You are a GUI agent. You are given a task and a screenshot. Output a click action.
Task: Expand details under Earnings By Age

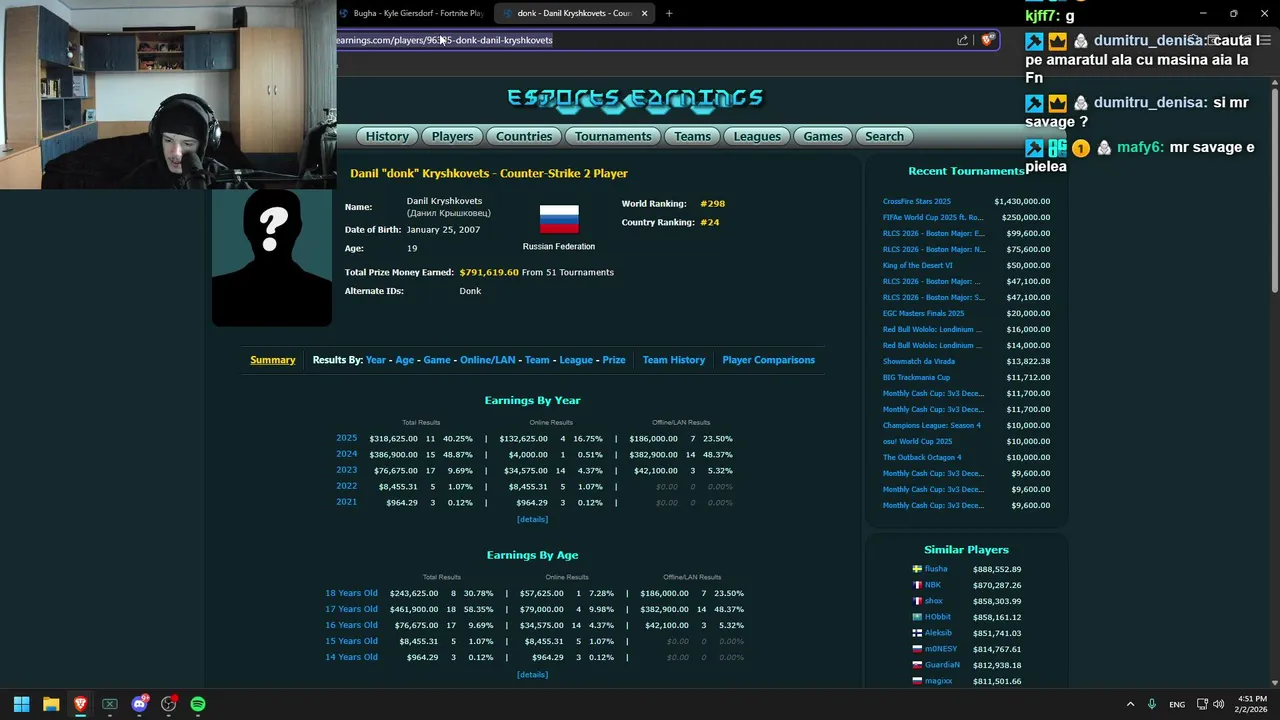[x=532, y=674]
